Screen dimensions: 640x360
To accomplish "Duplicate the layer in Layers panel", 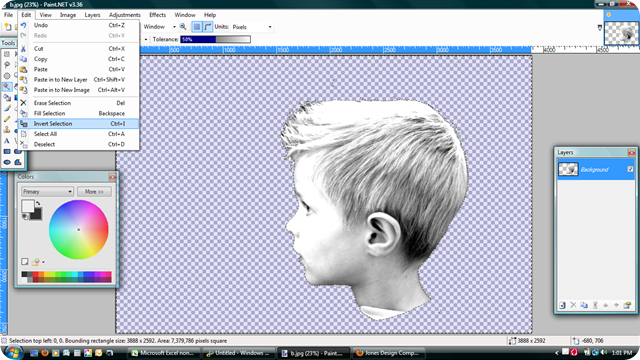I will tap(584, 305).
